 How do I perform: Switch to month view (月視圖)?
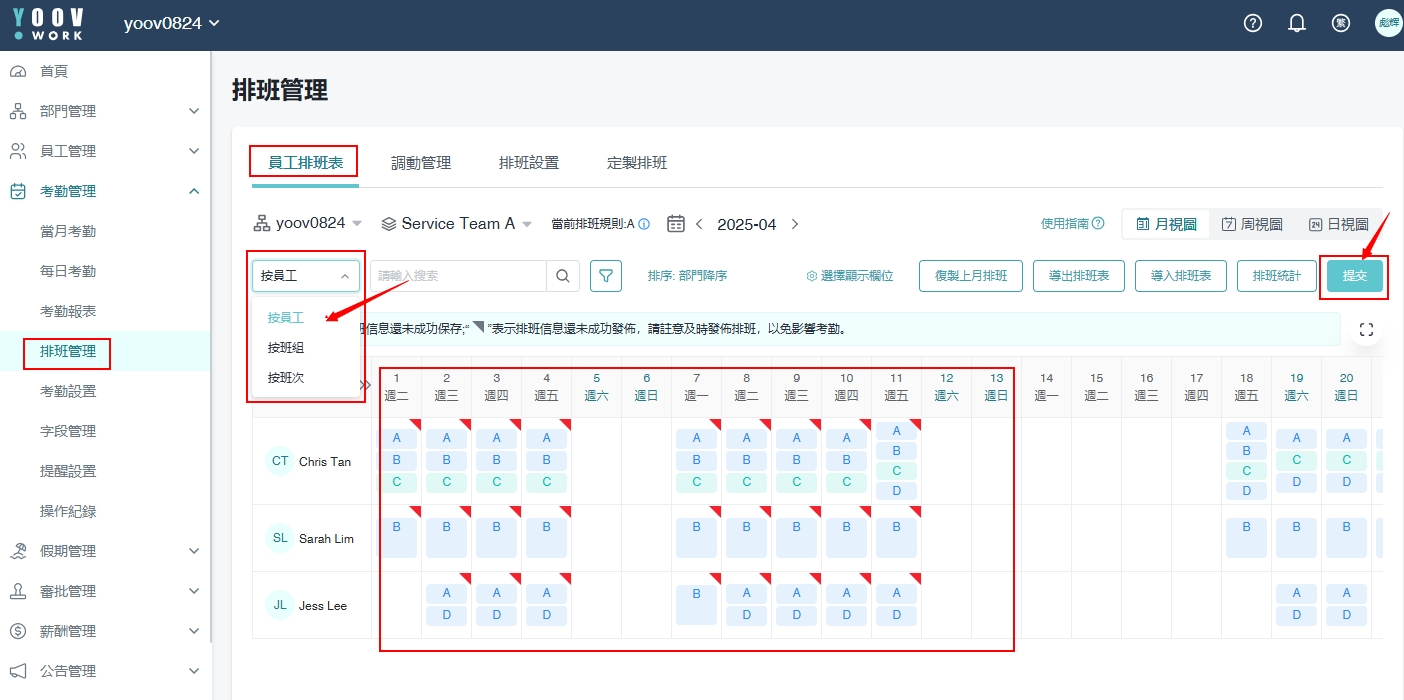1166,224
